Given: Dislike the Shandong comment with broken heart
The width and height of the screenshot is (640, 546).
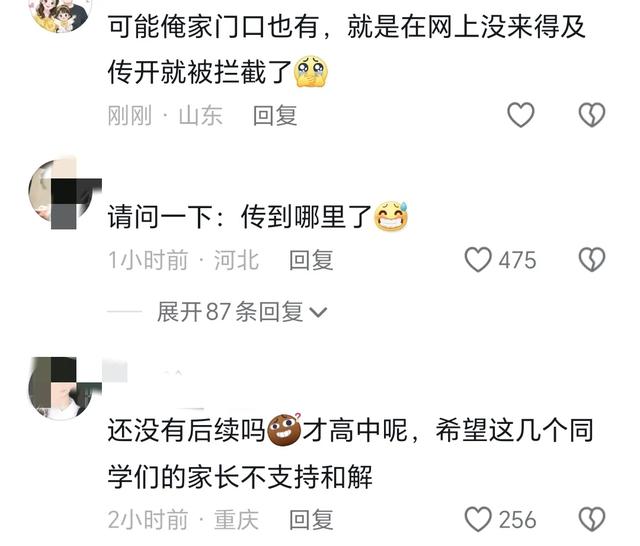Looking at the screenshot, I should click(592, 115).
